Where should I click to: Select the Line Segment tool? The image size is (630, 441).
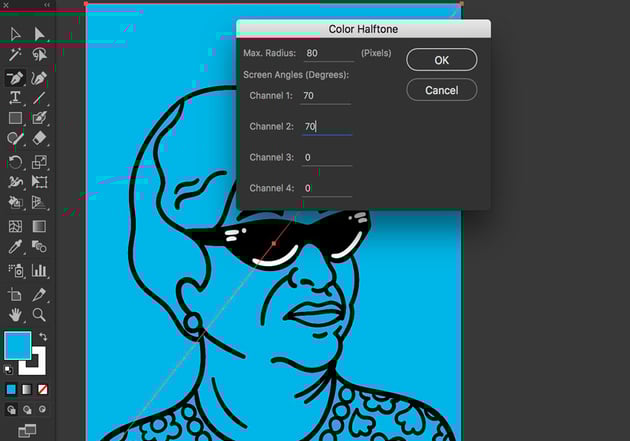pos(39,98)
